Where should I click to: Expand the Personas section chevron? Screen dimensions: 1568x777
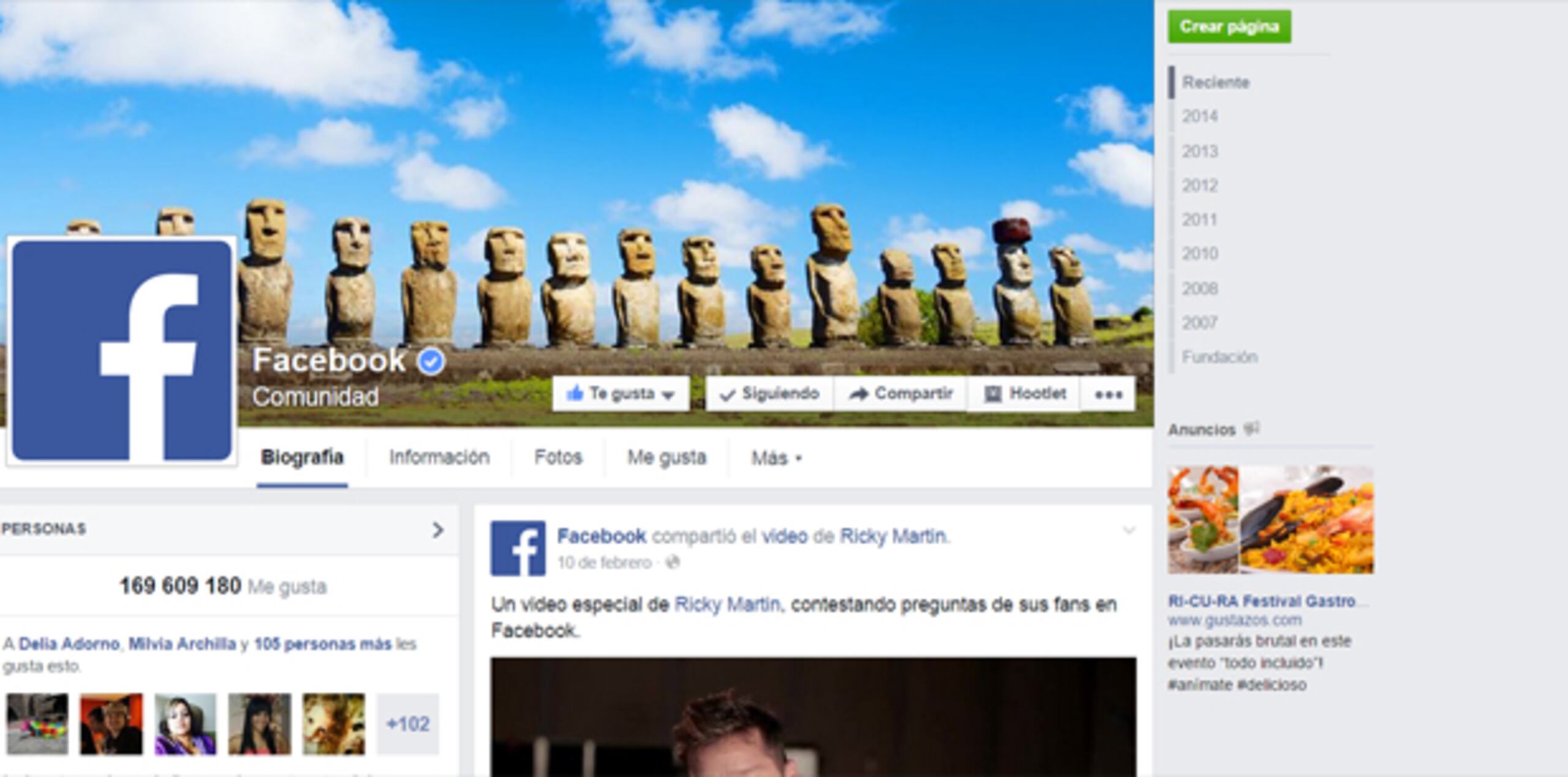(x=437, y=530)
